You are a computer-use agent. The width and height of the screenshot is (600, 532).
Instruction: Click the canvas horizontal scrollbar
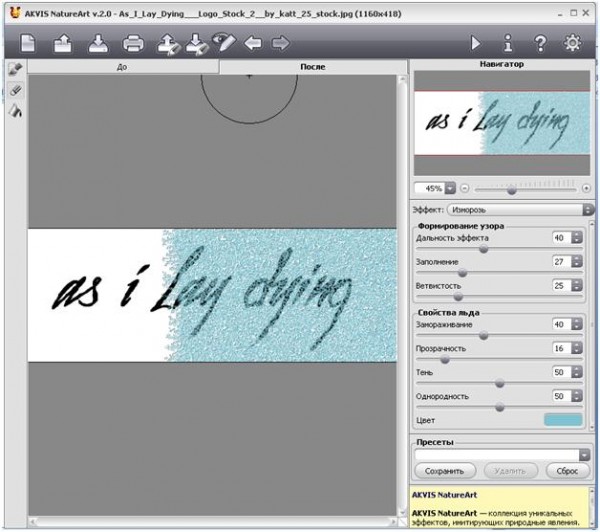(x=213, y=521)
